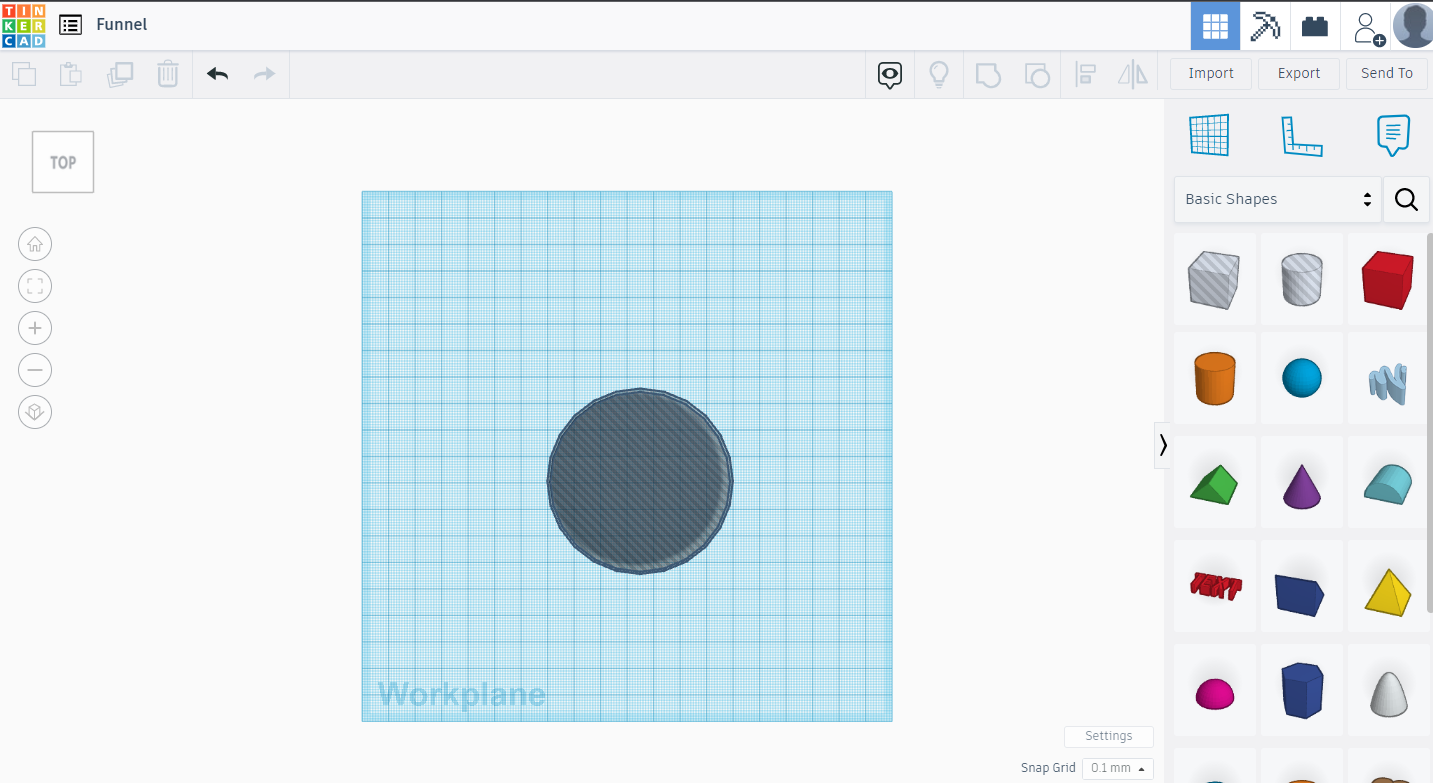
Task: Select the Ruler tool
Action: point(1302,136)
